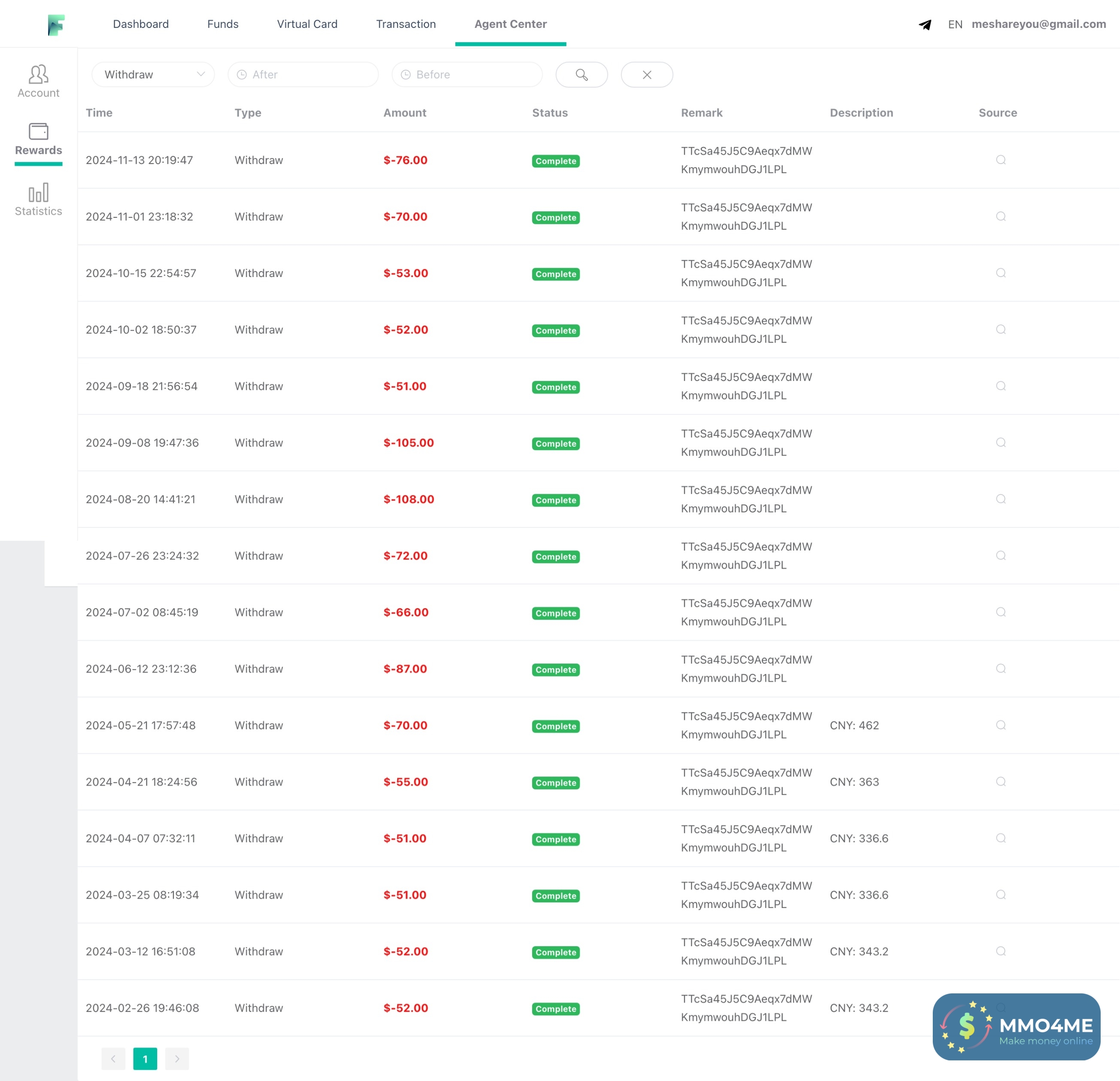This screenshot has width=1120, height=1081.
Task: Click the Description column header
Action: tap(861, 113)
